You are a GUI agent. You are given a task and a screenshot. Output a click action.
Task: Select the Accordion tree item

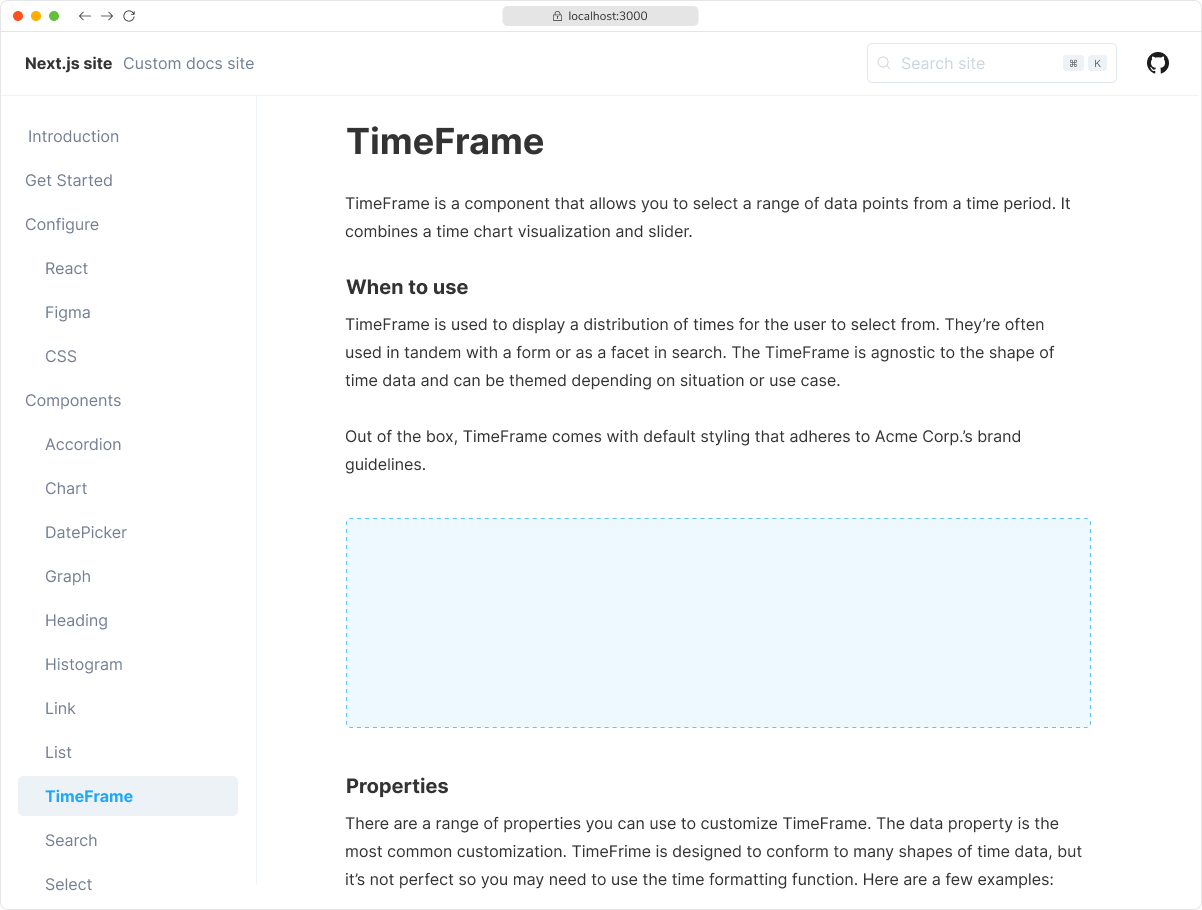(83, 444)
